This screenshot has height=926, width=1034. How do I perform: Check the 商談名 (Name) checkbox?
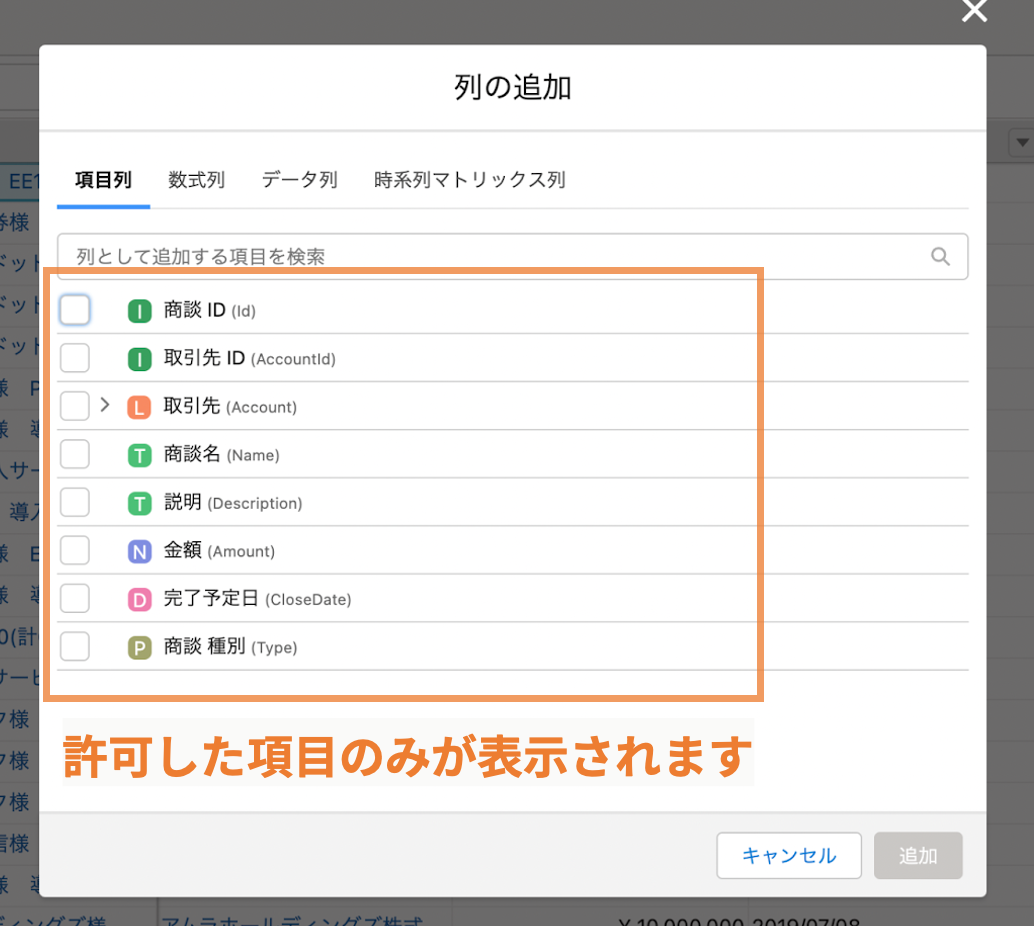click(x=75, y=454)
